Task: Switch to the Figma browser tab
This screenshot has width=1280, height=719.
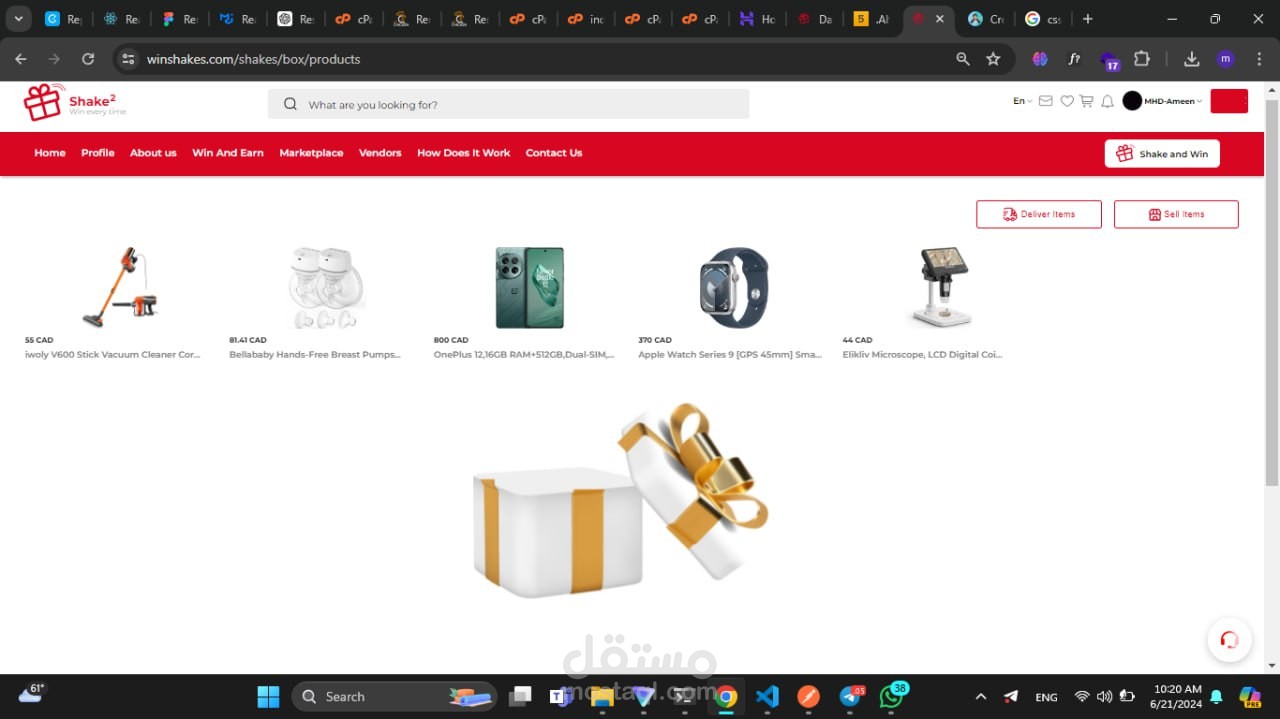Action: [x=179, y=19]
